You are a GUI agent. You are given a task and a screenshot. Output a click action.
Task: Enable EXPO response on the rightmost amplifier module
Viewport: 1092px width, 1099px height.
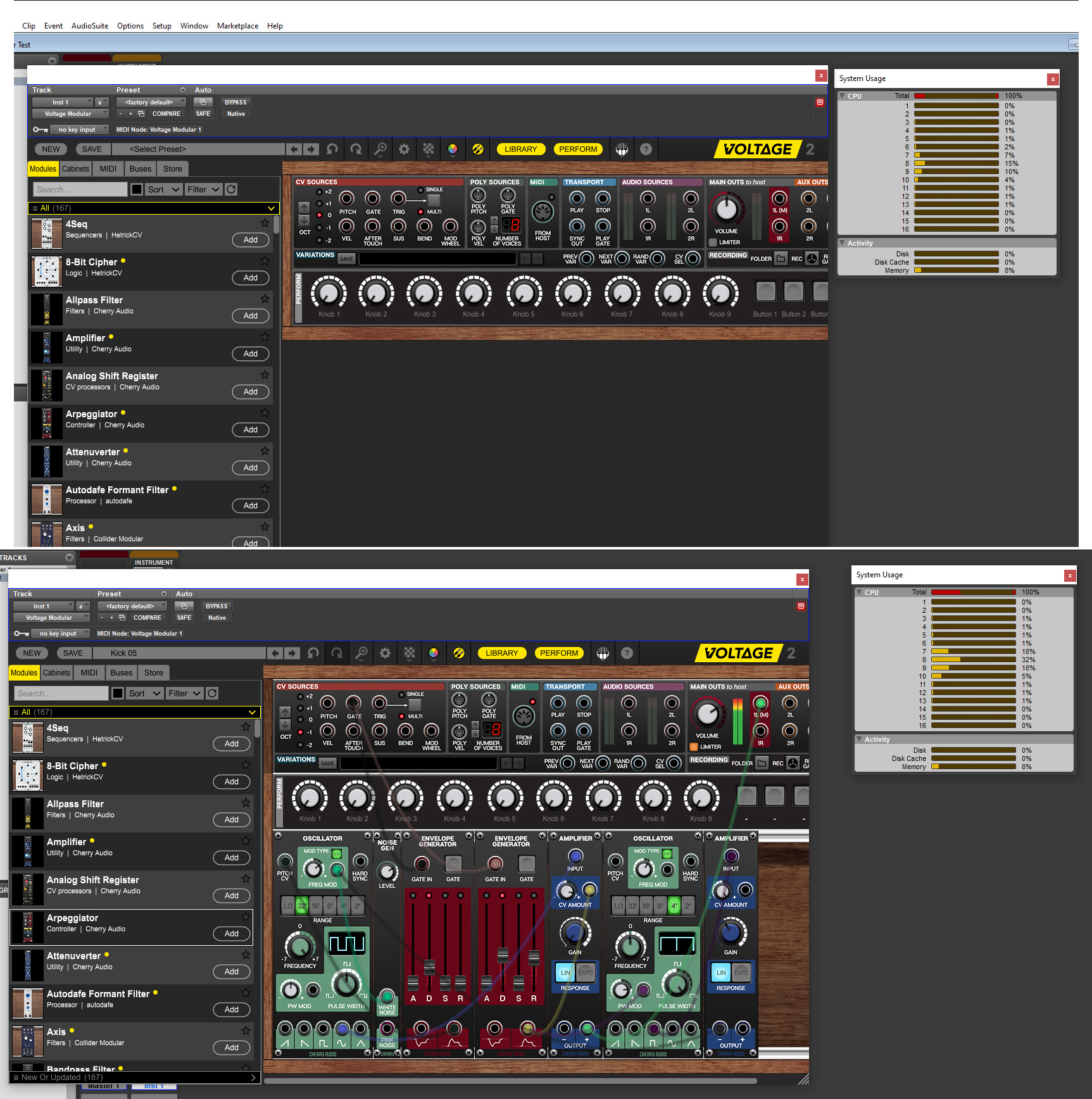click(741, 972)
